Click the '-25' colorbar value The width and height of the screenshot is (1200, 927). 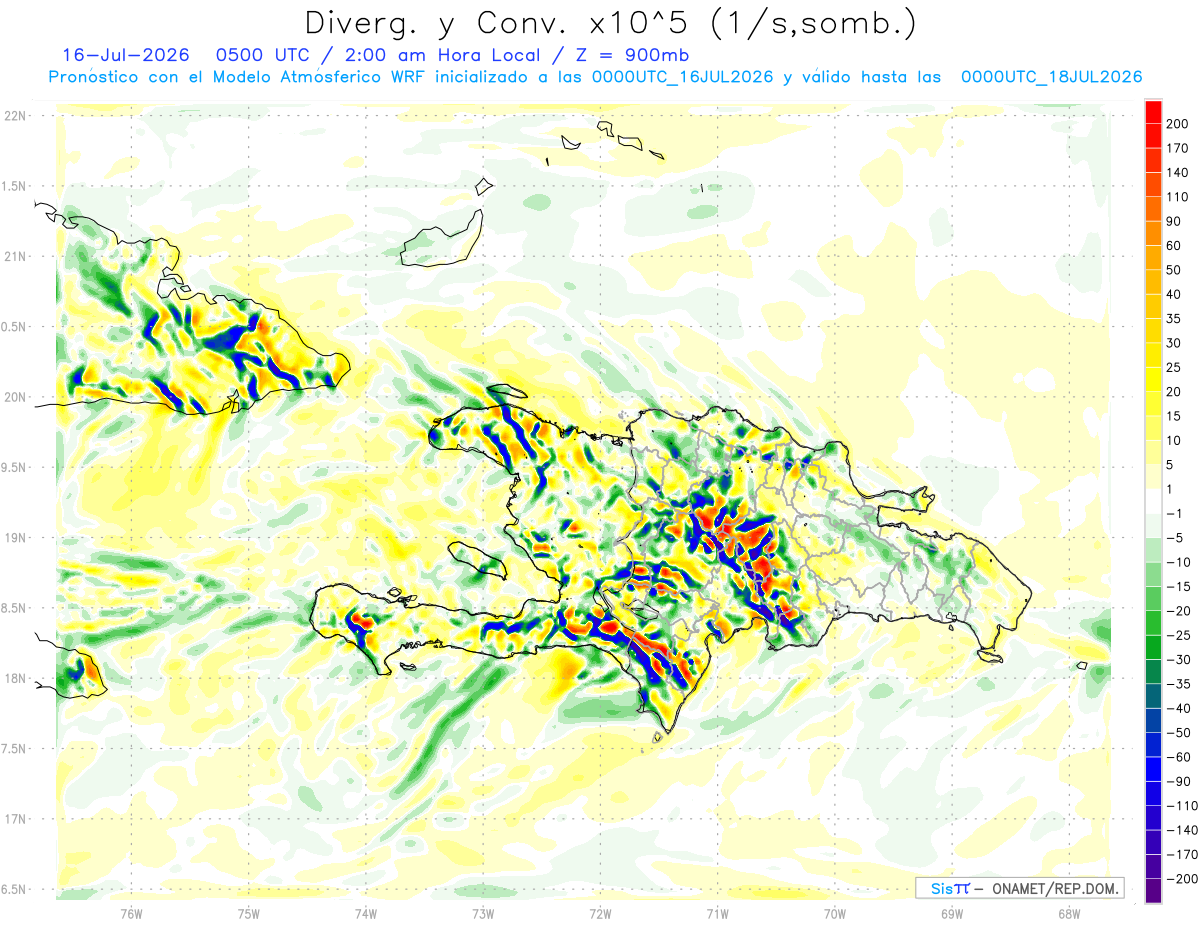click(1181, 635)
